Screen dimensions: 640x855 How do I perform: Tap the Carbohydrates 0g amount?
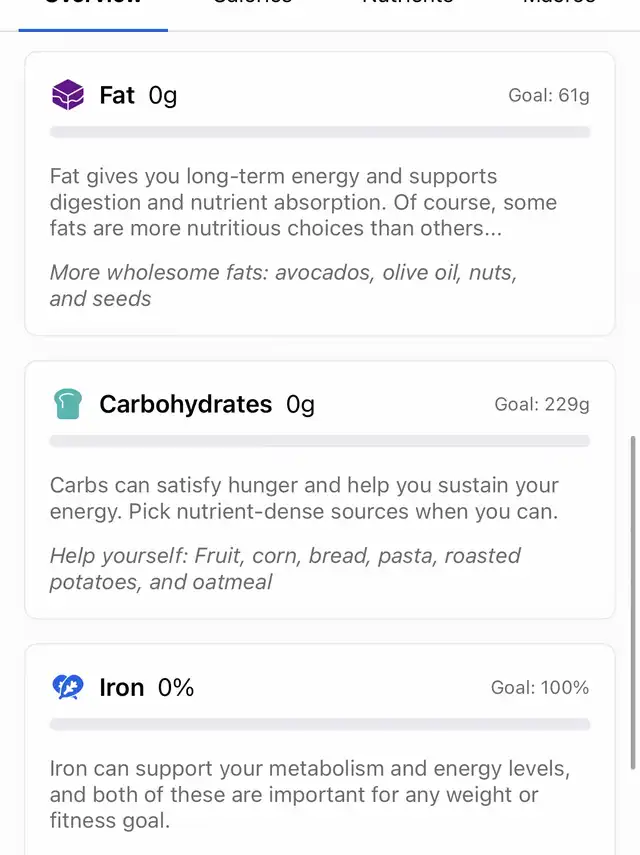point(300,404)
